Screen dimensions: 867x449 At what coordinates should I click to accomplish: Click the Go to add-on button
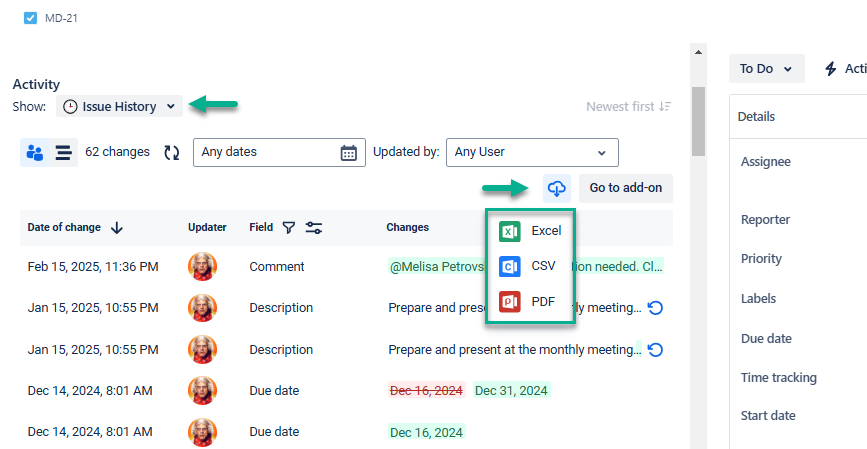[625, 188]
